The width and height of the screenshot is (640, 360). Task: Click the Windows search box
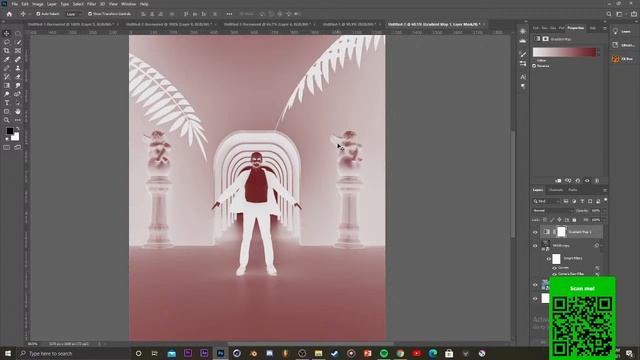click(x=73, y=353)
